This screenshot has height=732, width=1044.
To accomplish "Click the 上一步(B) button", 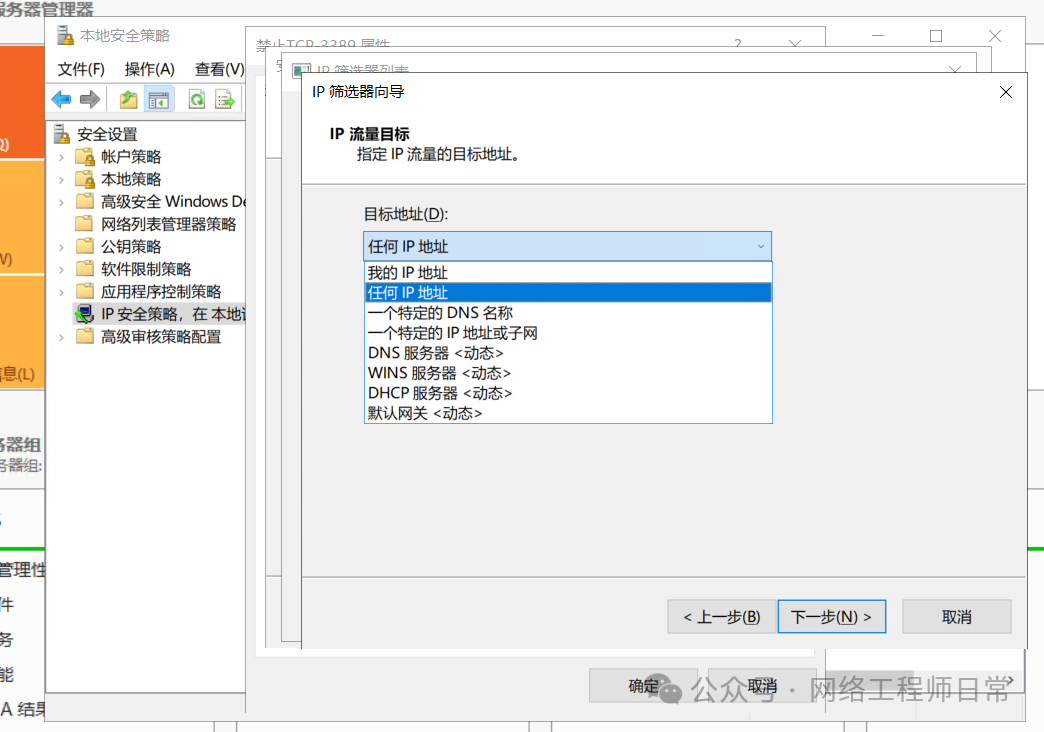I will 721,617.
